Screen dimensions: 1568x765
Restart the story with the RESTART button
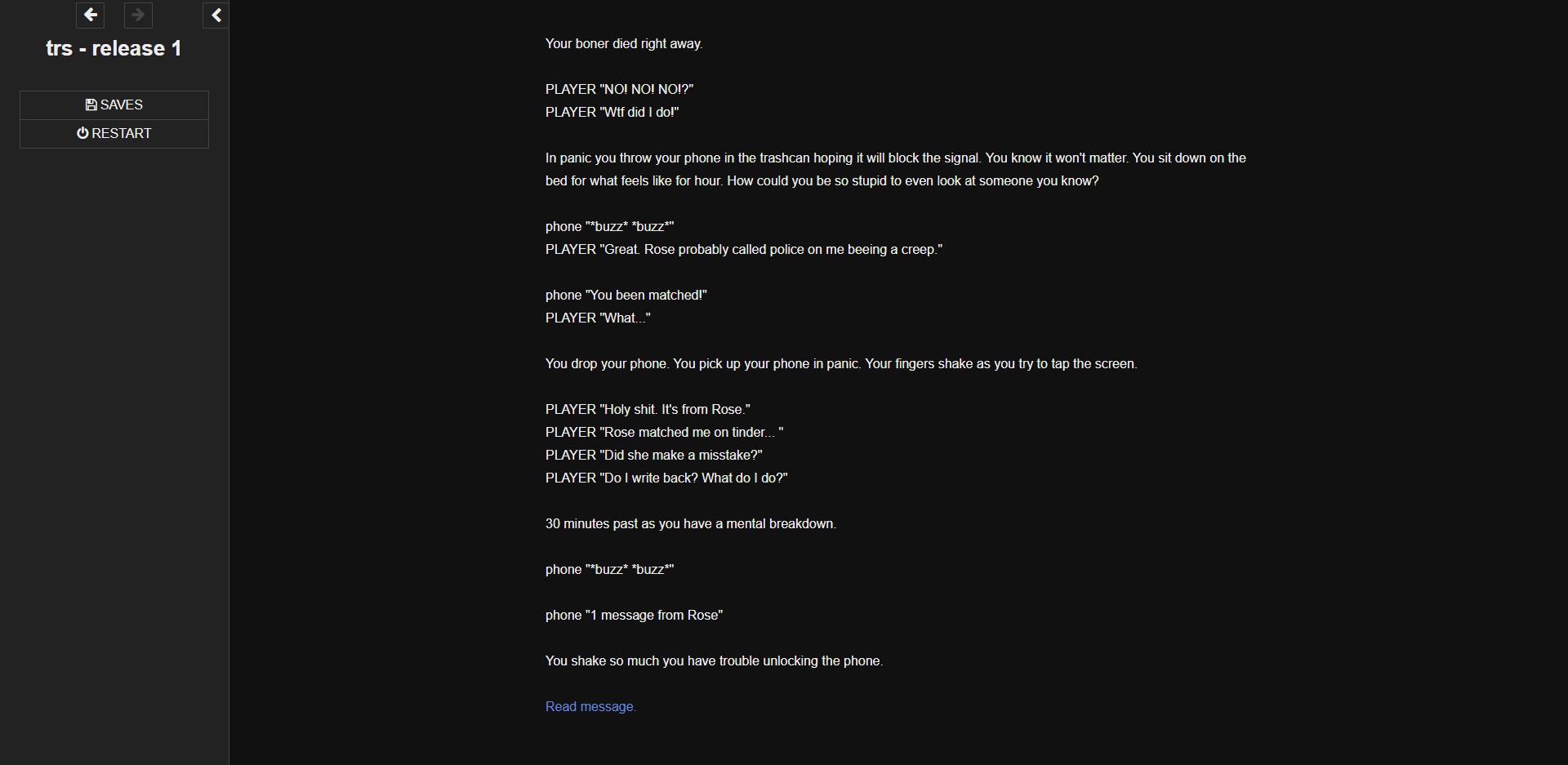pyautogui.click(x=114, y=134)
